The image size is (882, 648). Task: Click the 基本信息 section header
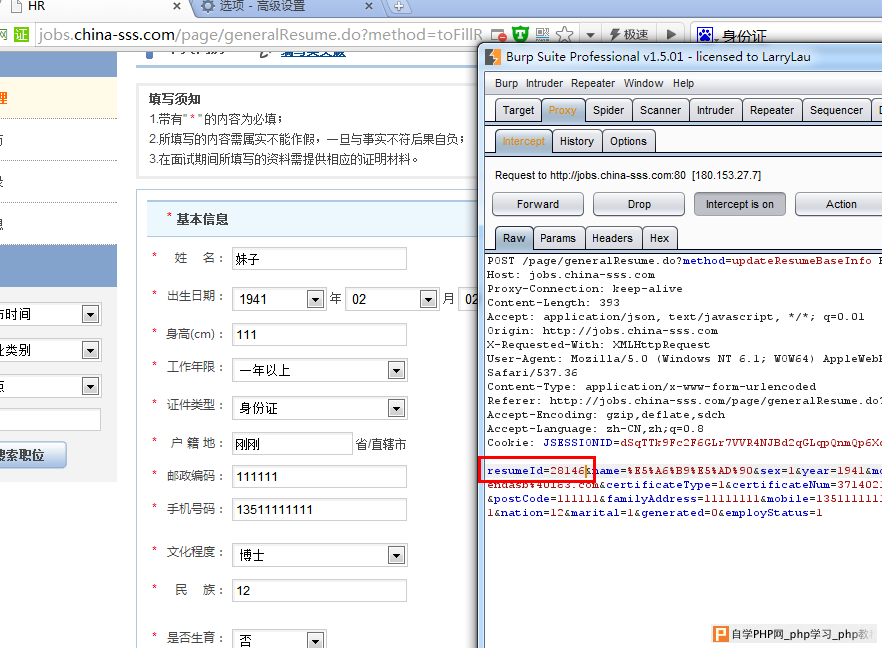click(202, 219)
